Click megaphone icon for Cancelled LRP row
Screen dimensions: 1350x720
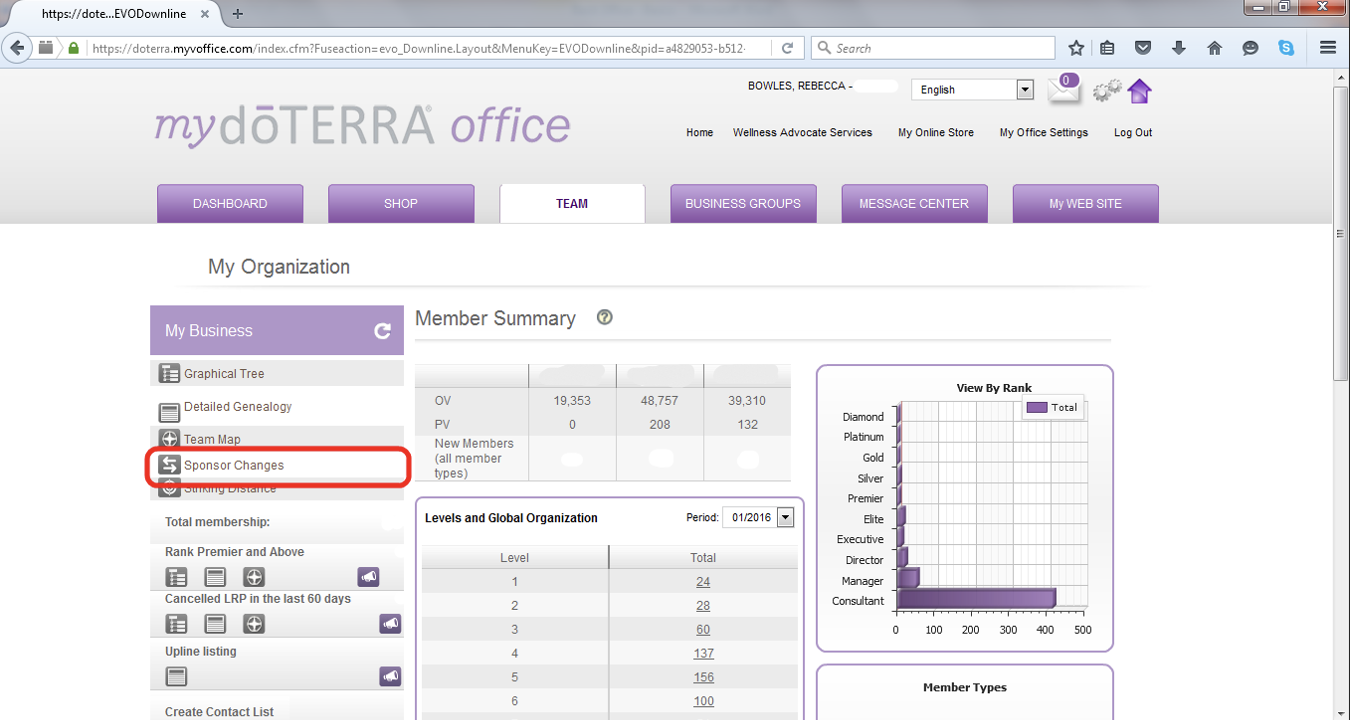tap(390, 624)
